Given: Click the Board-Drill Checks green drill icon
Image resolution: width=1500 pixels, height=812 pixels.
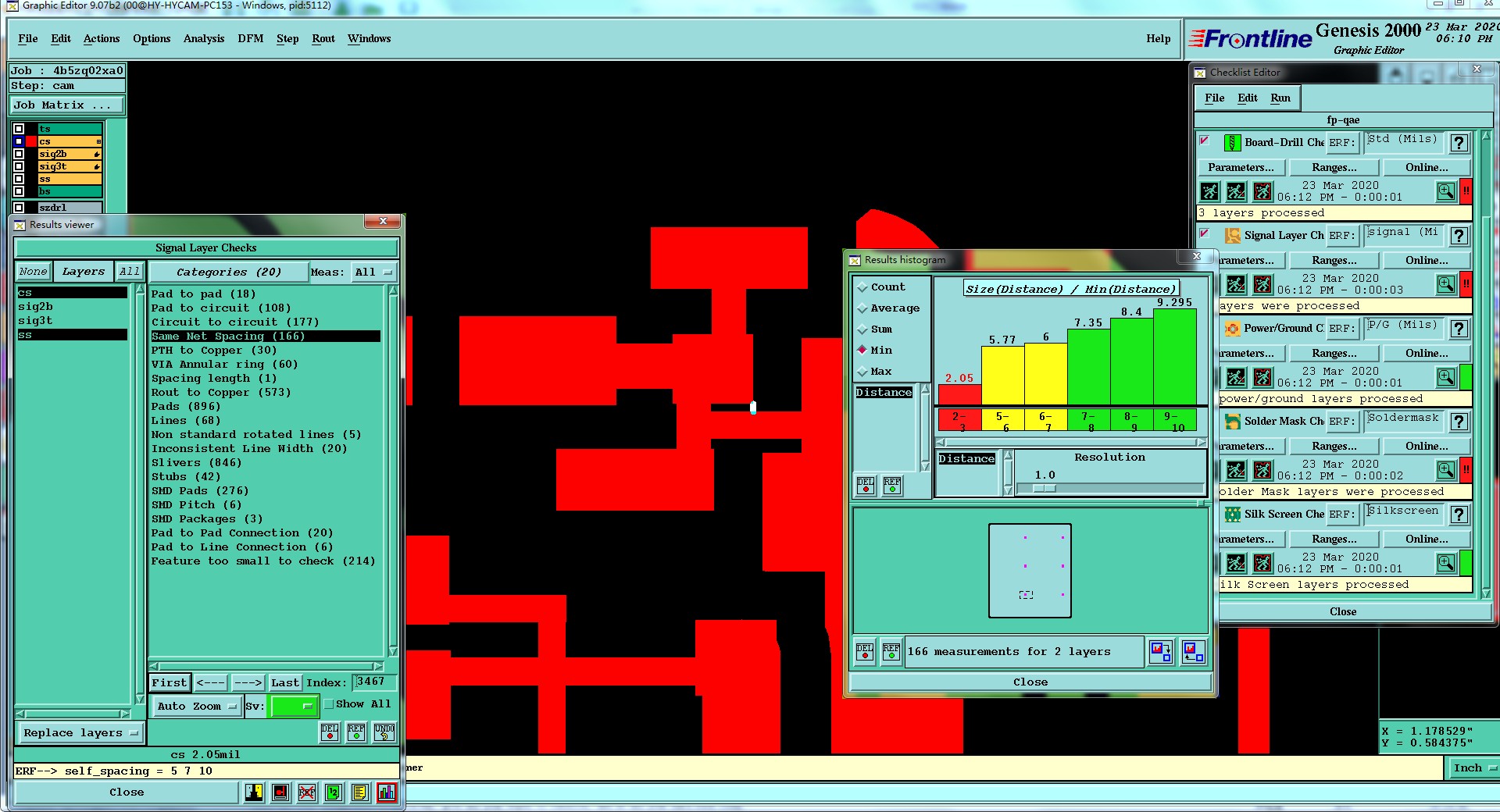Looking at the screenshot, I should click(1232, 143).
